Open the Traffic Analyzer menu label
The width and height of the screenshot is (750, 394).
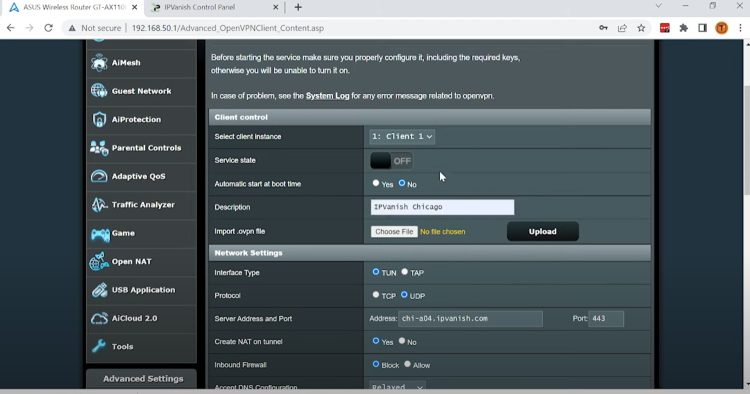tap(143, 205)
